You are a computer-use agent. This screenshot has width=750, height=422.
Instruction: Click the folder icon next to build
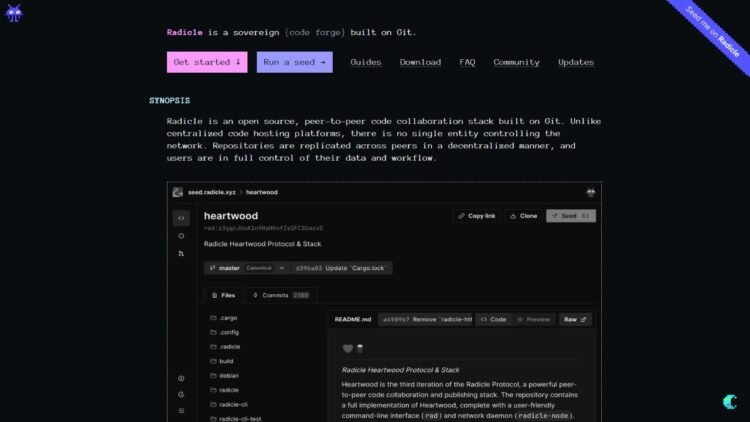(x=213, y=361)
